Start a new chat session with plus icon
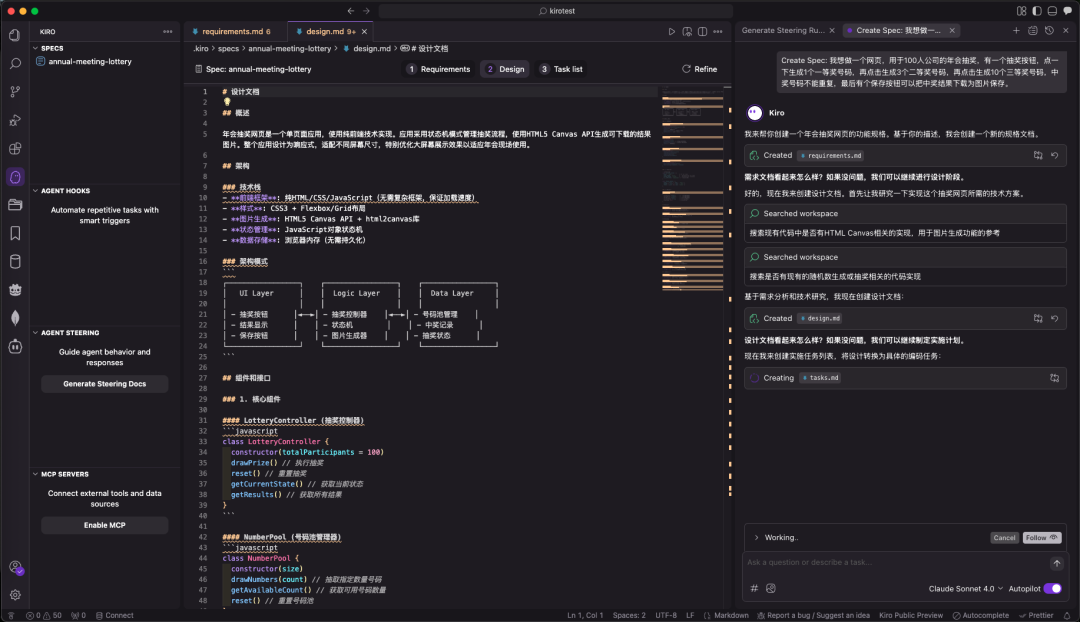Image resolution: width=1080 pixels, height=622 pixels. point(1016,30)
